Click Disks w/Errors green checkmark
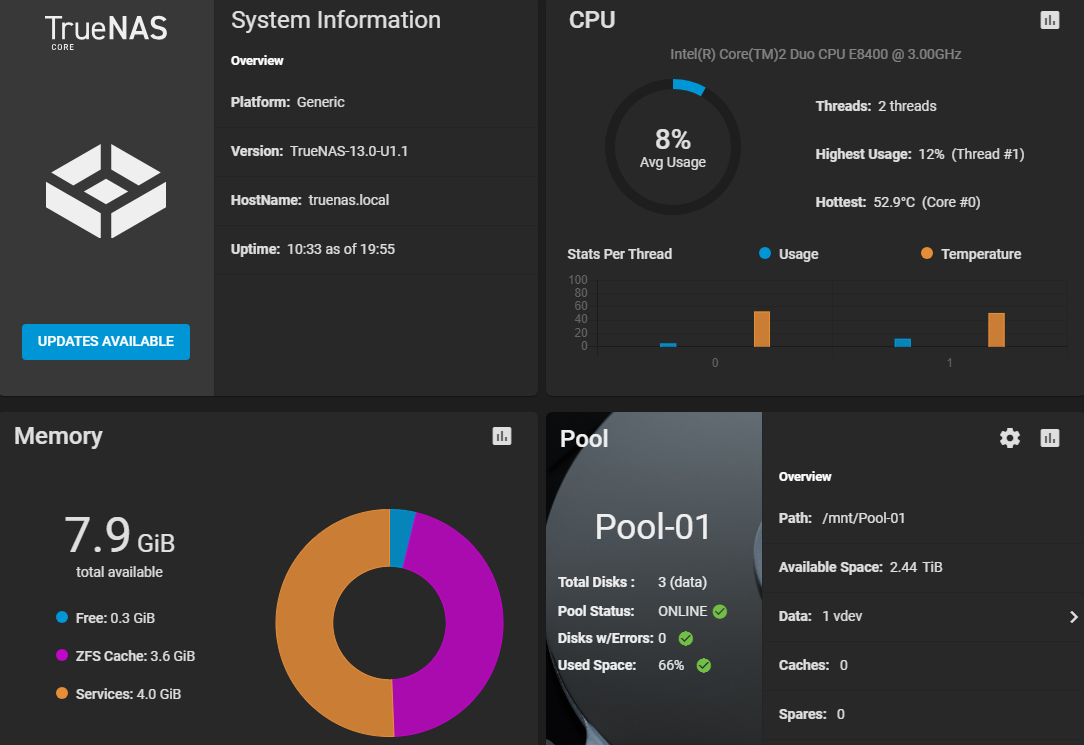 coord(686,639)
